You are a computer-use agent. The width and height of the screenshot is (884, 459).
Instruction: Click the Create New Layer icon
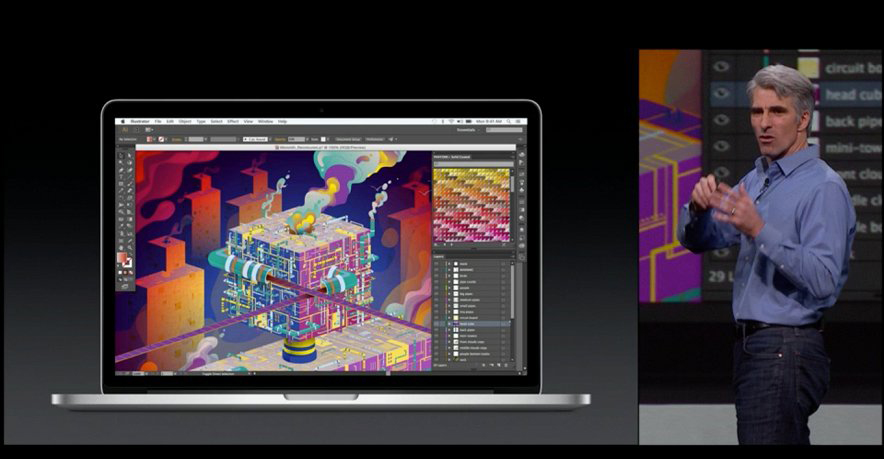coord(499,365)
